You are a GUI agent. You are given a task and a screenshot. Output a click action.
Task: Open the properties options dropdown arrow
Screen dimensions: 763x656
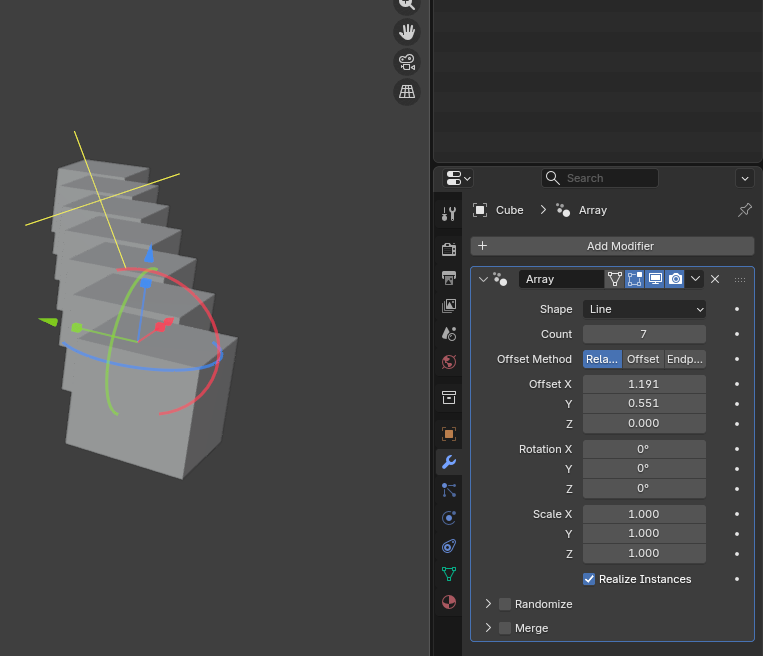click(745, 178)
